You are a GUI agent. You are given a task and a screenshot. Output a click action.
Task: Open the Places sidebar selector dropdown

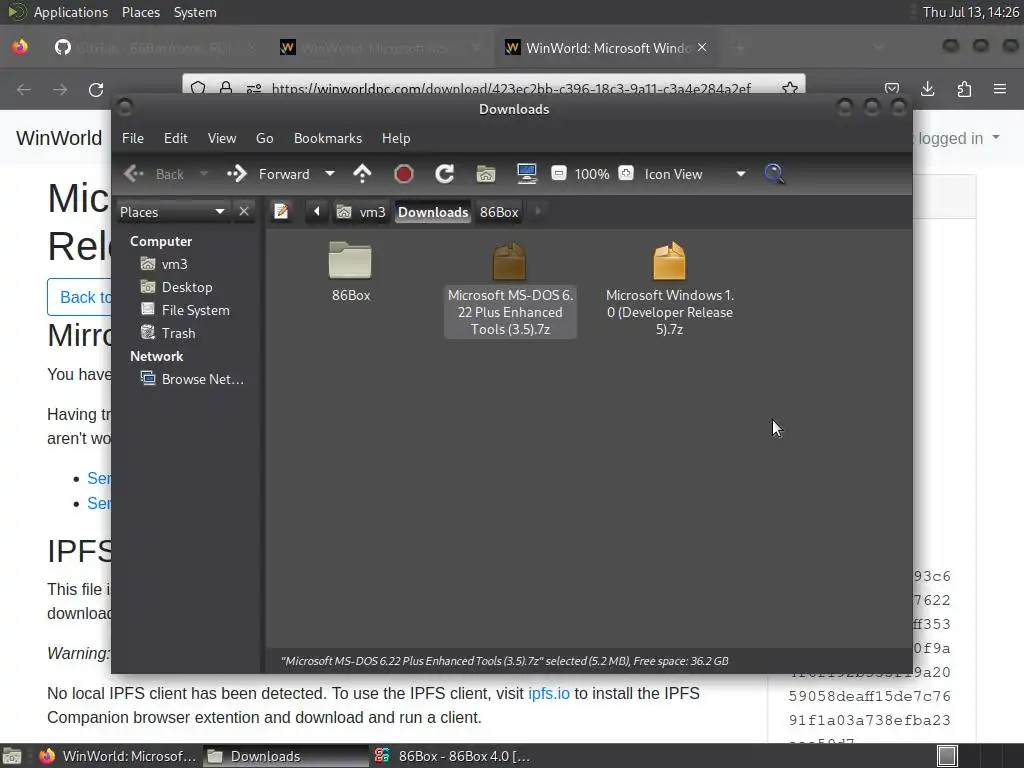coord(172,212)
